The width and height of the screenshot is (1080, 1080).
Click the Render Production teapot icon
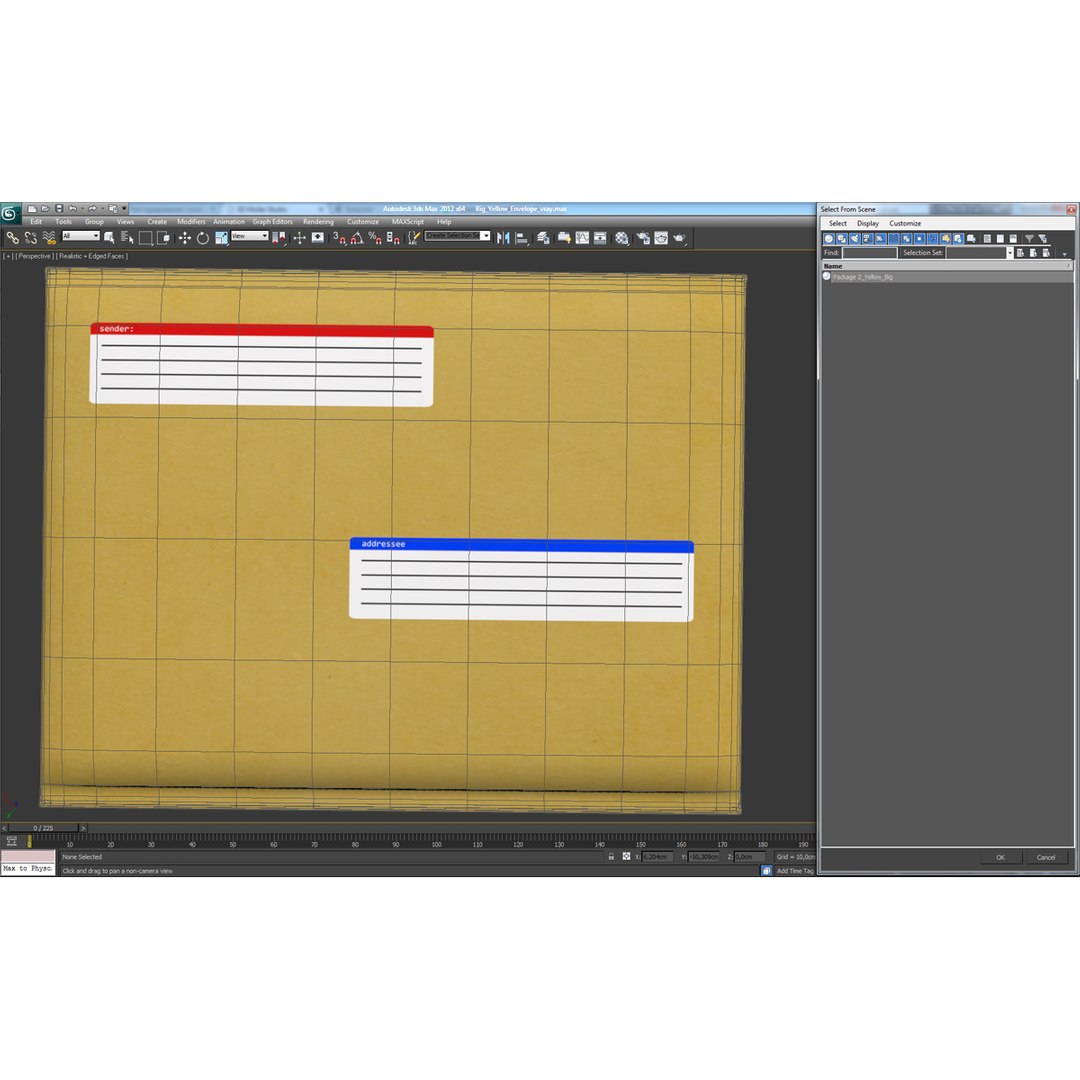coord(680,238)
